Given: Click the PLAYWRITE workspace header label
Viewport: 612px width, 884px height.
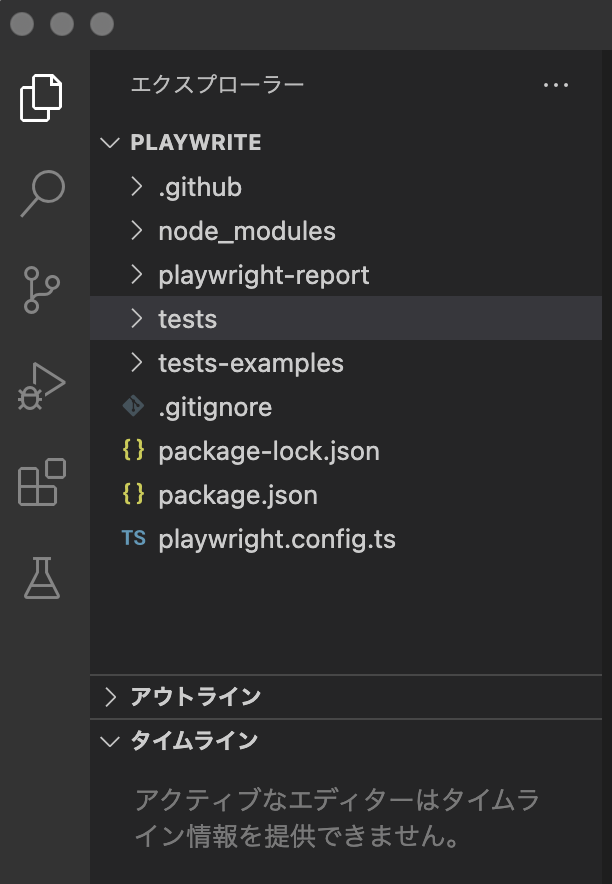Looking at the screenshot, I should 196,142.
